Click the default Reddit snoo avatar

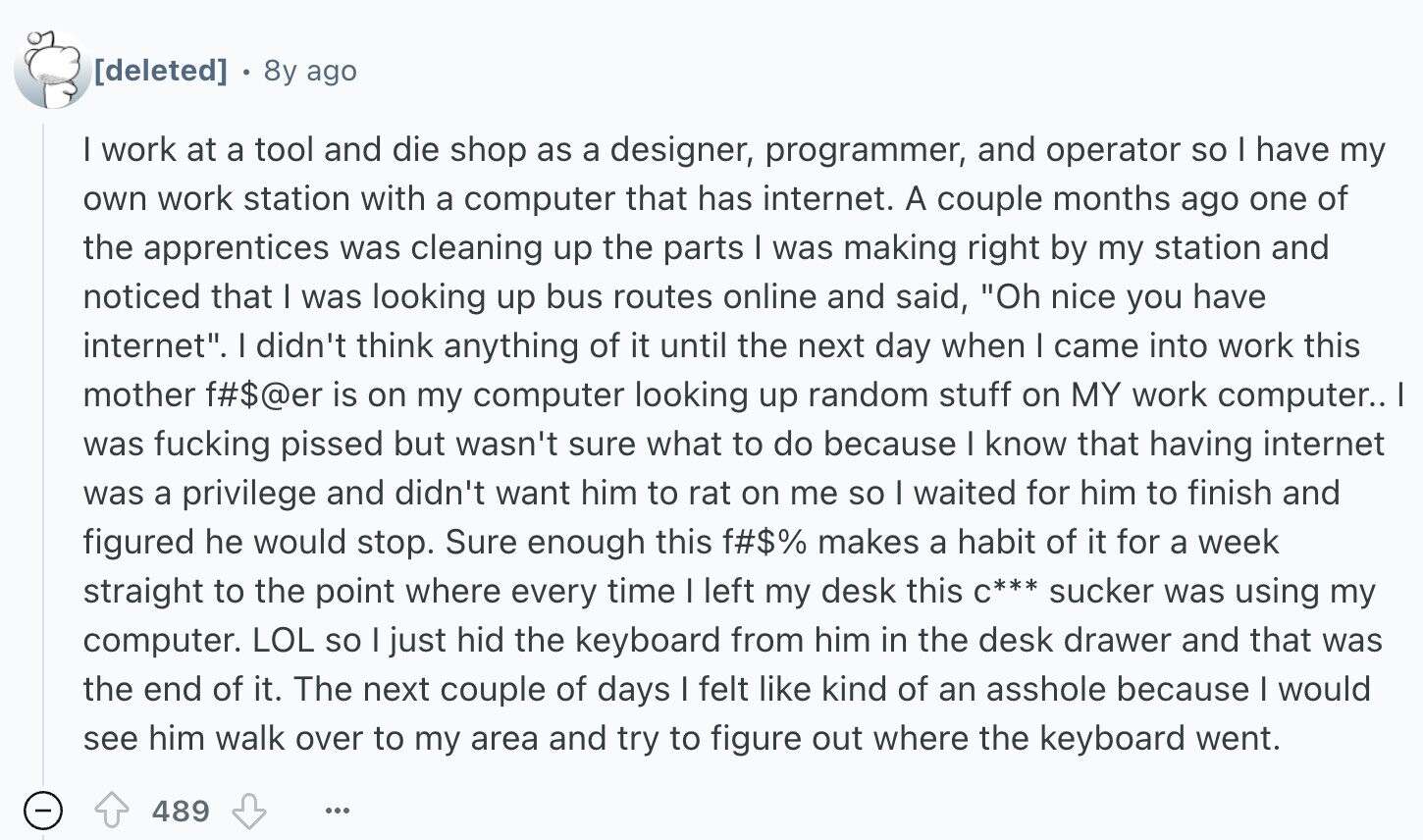(52, 69)
